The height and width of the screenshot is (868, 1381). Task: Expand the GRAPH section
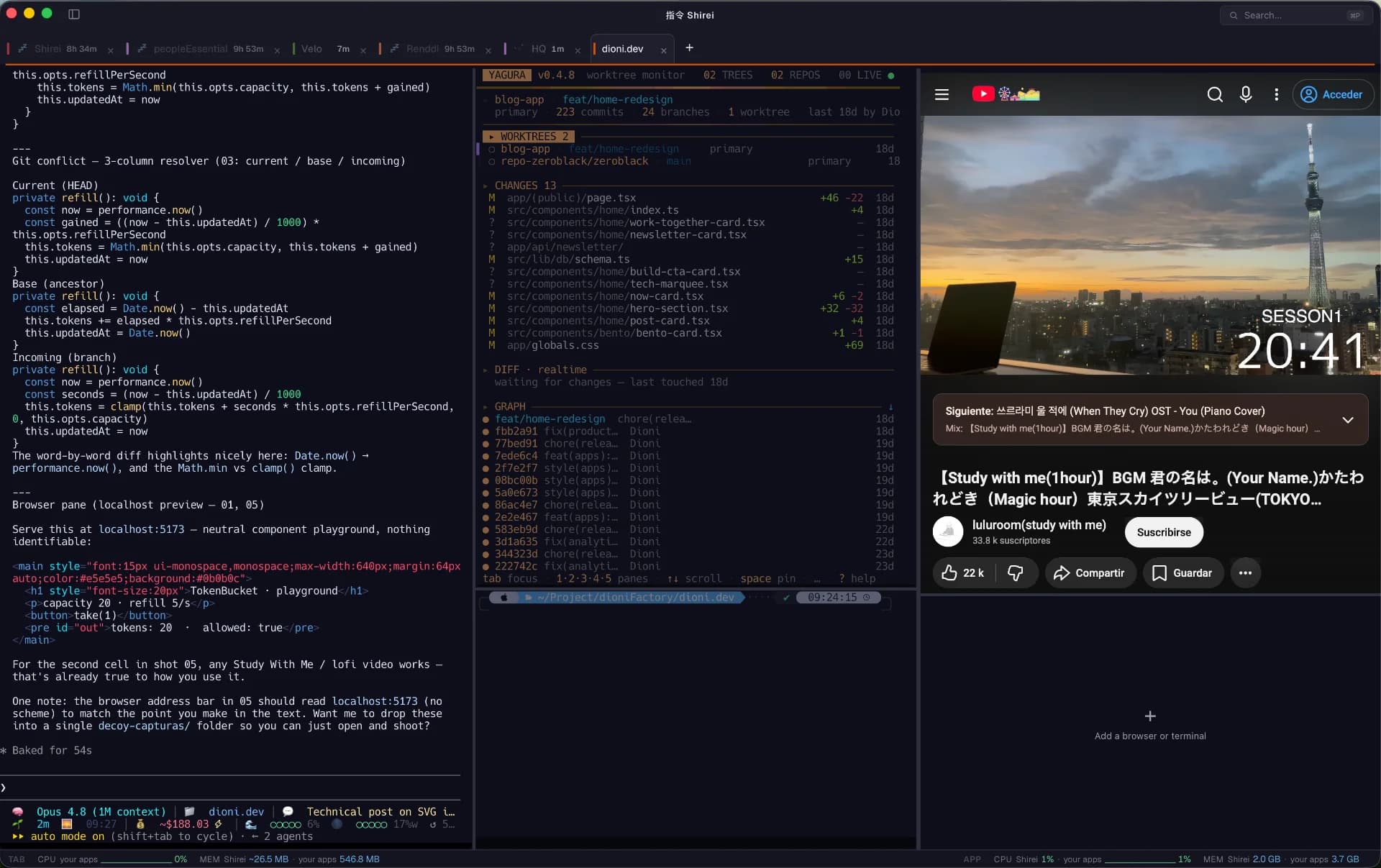[x=504, y=406]
